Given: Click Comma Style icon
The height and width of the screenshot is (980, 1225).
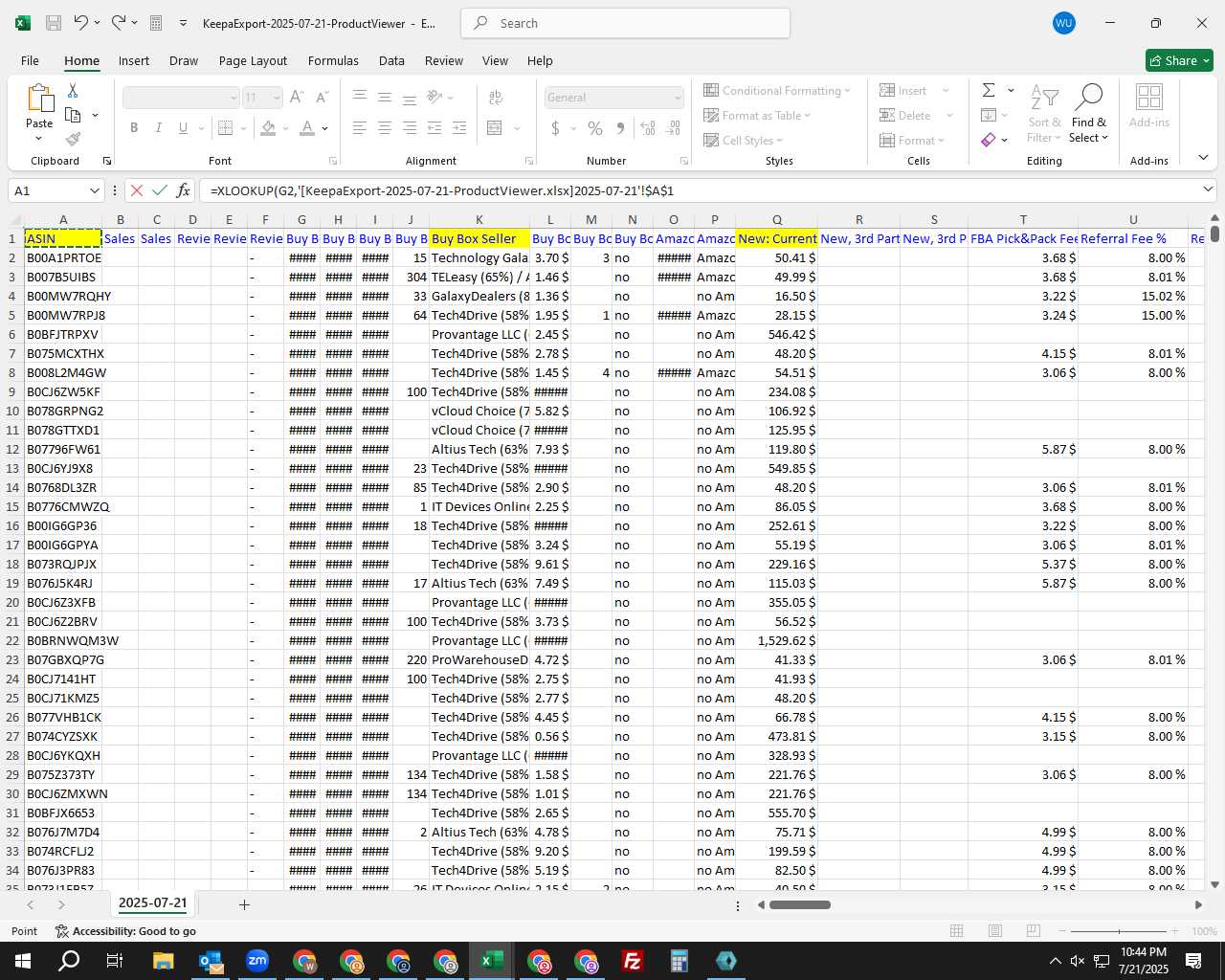Looking at the screenshot, I should pos(620,128).
